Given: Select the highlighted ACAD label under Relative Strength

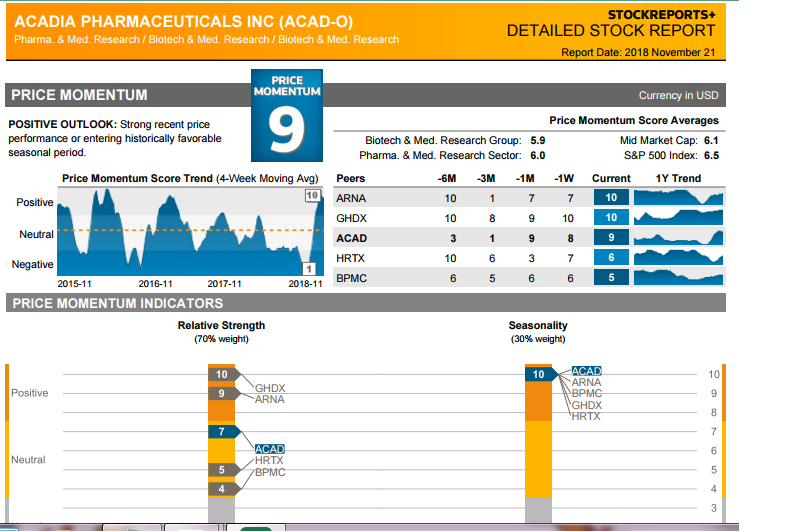Looking at the screenshot, I should point(269,449).
